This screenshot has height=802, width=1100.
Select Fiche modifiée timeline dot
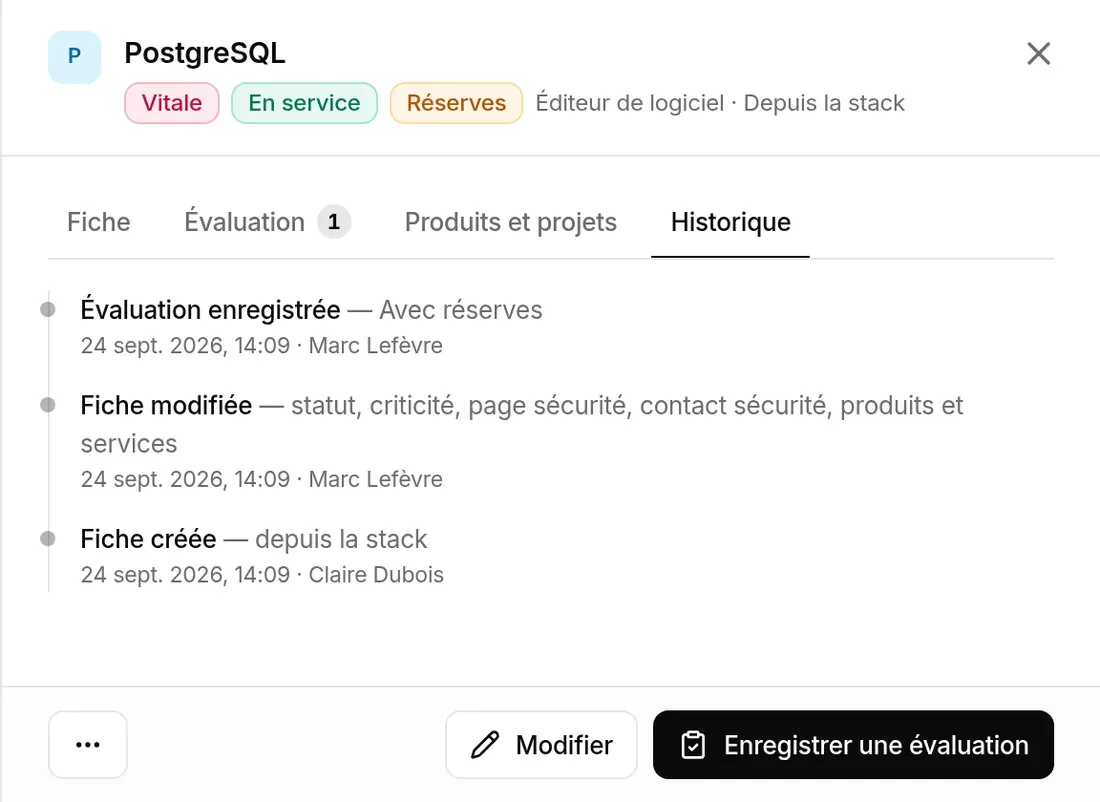point(48,405)
